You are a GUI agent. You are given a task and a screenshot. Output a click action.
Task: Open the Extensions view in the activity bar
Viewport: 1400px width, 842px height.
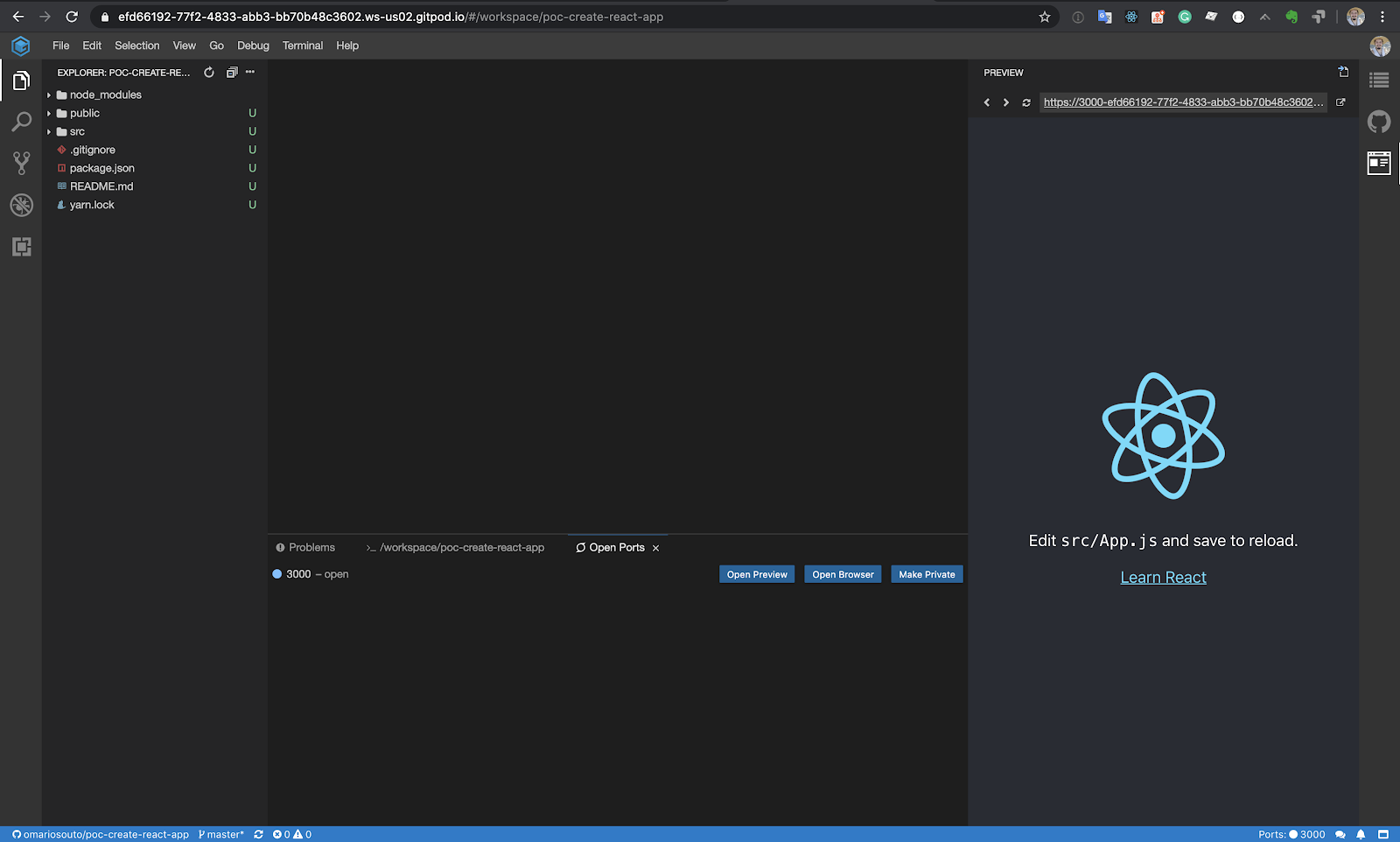coord(21,247)
